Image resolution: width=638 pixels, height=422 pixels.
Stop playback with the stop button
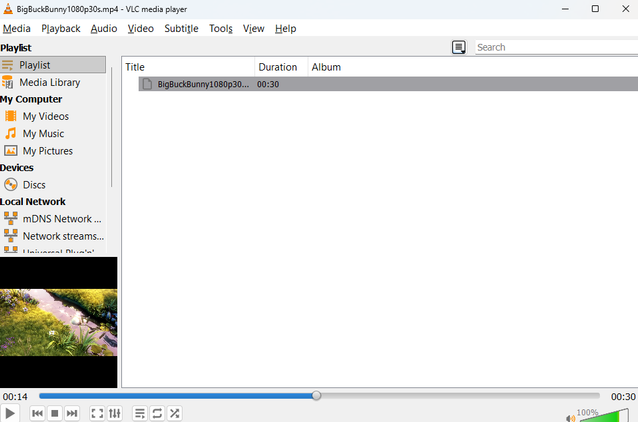click(55, 413)
